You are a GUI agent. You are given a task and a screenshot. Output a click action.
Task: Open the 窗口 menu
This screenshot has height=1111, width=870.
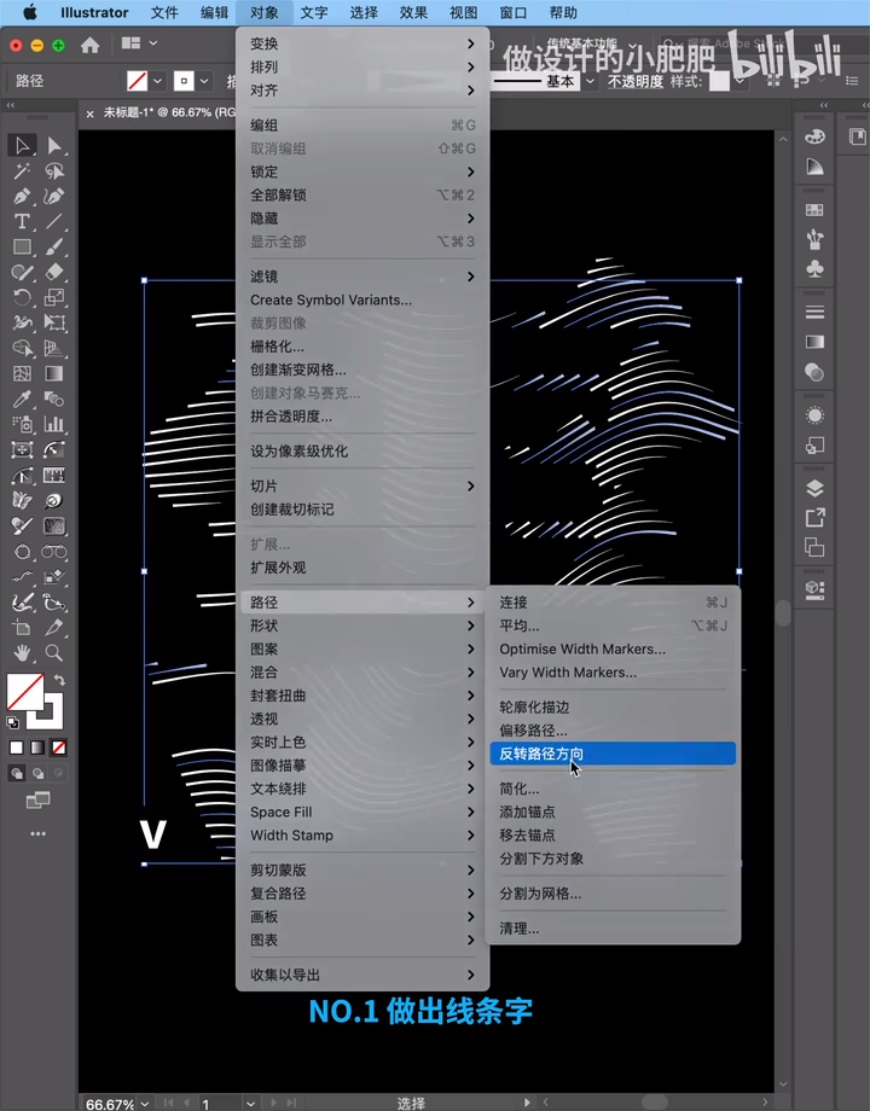click(x=513, y=13)
